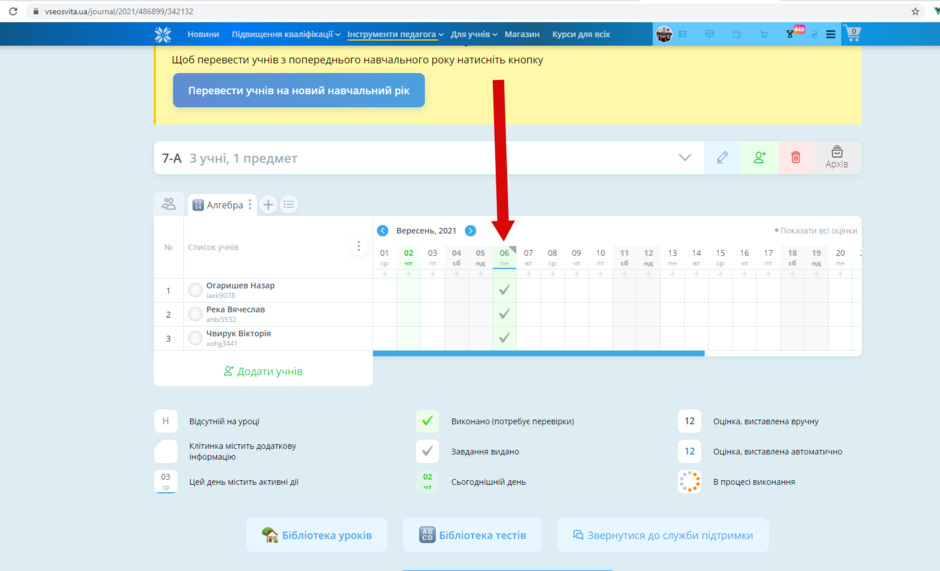Click Перевести учнів на новий навчальний рік
The image size is (940, 571).
(x=299, y=91)
